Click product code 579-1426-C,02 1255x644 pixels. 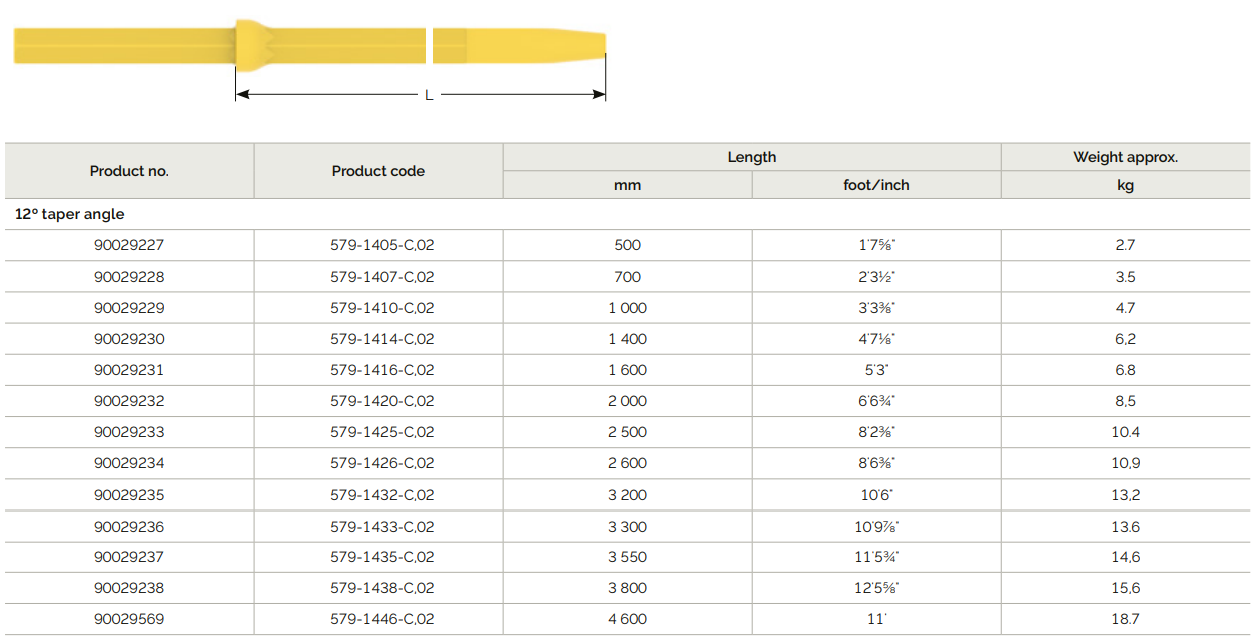382,463
